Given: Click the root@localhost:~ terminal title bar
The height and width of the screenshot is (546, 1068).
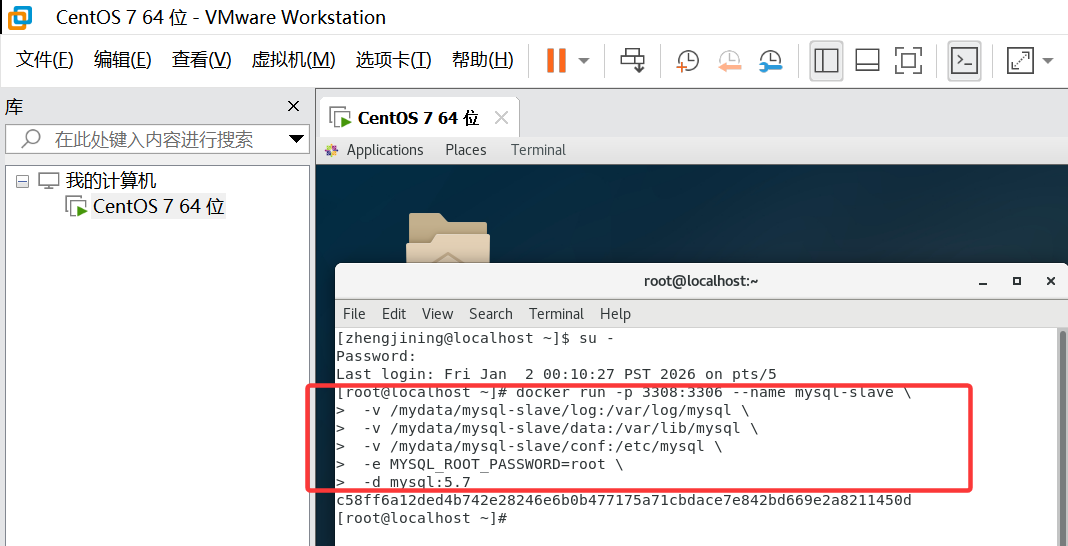Looking at the screenshot, I should click(x=701, y=281).
